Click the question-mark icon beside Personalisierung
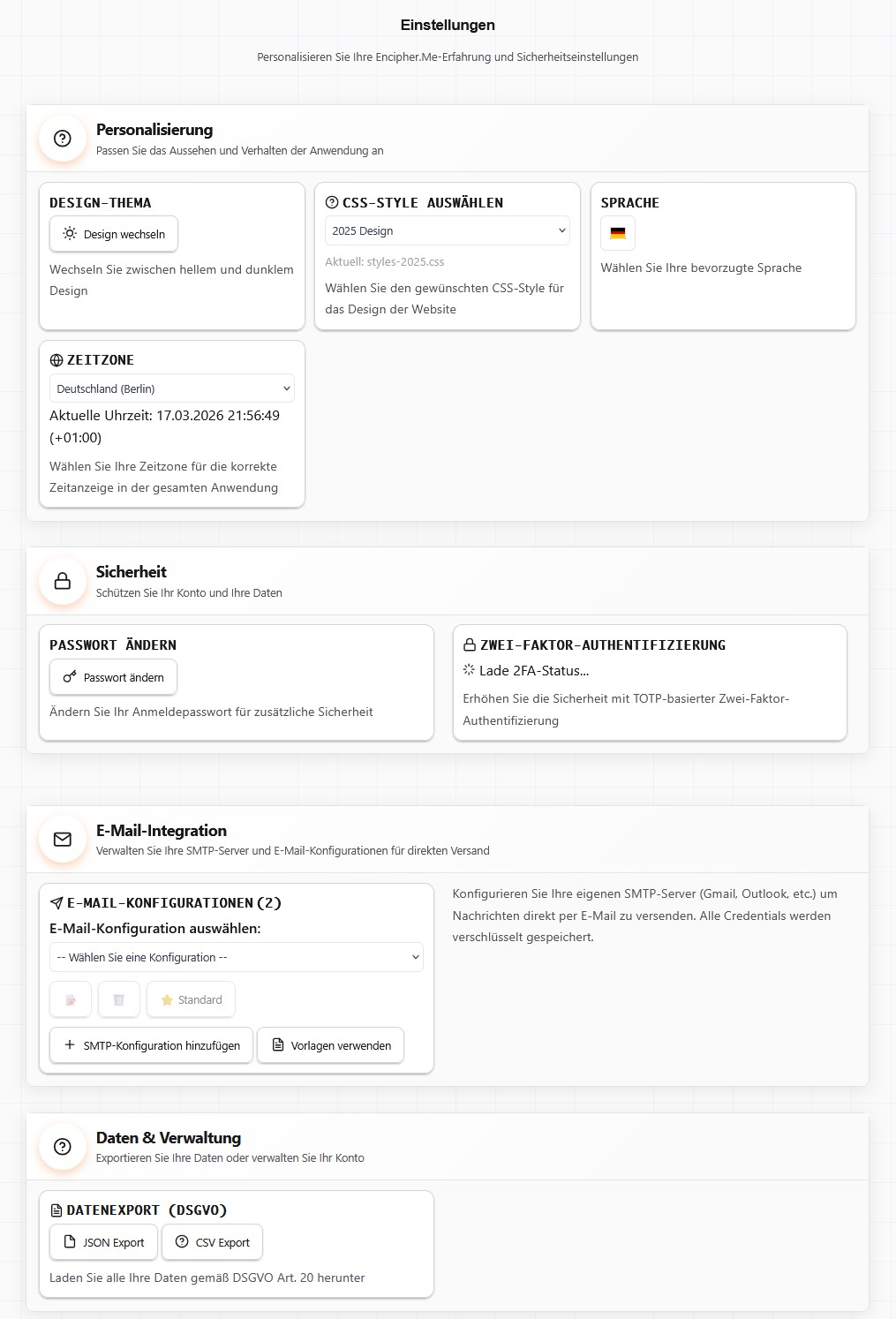 [x=62, y=139]
